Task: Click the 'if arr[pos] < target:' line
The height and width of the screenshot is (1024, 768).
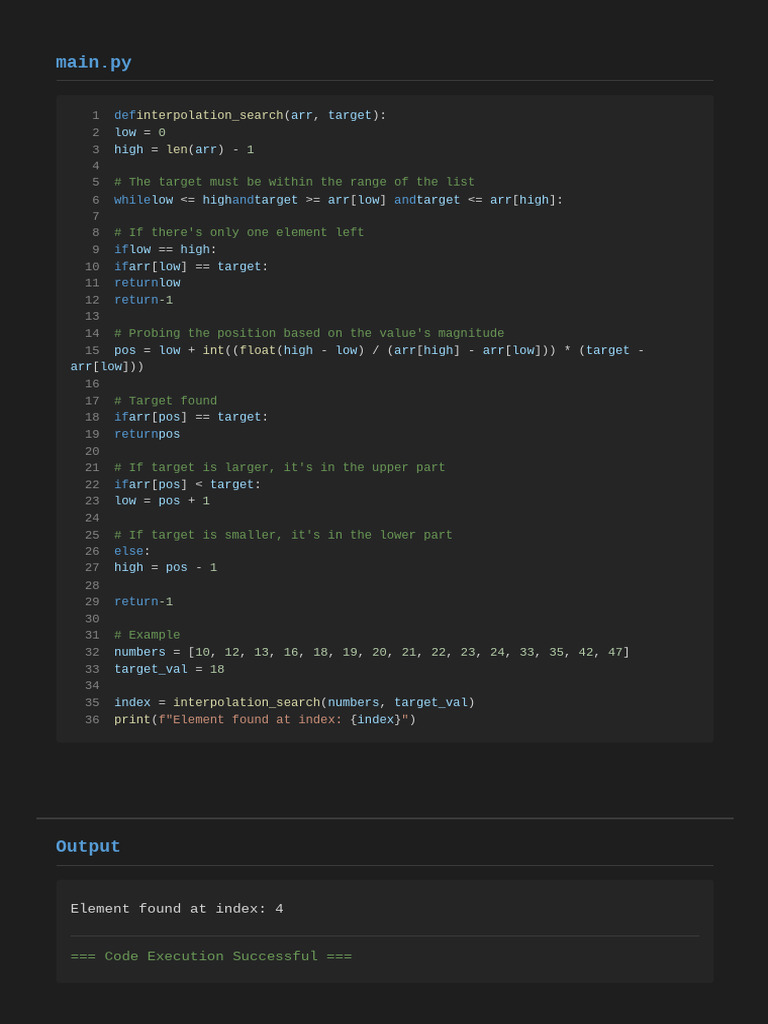Action: [x=187, y=485]
